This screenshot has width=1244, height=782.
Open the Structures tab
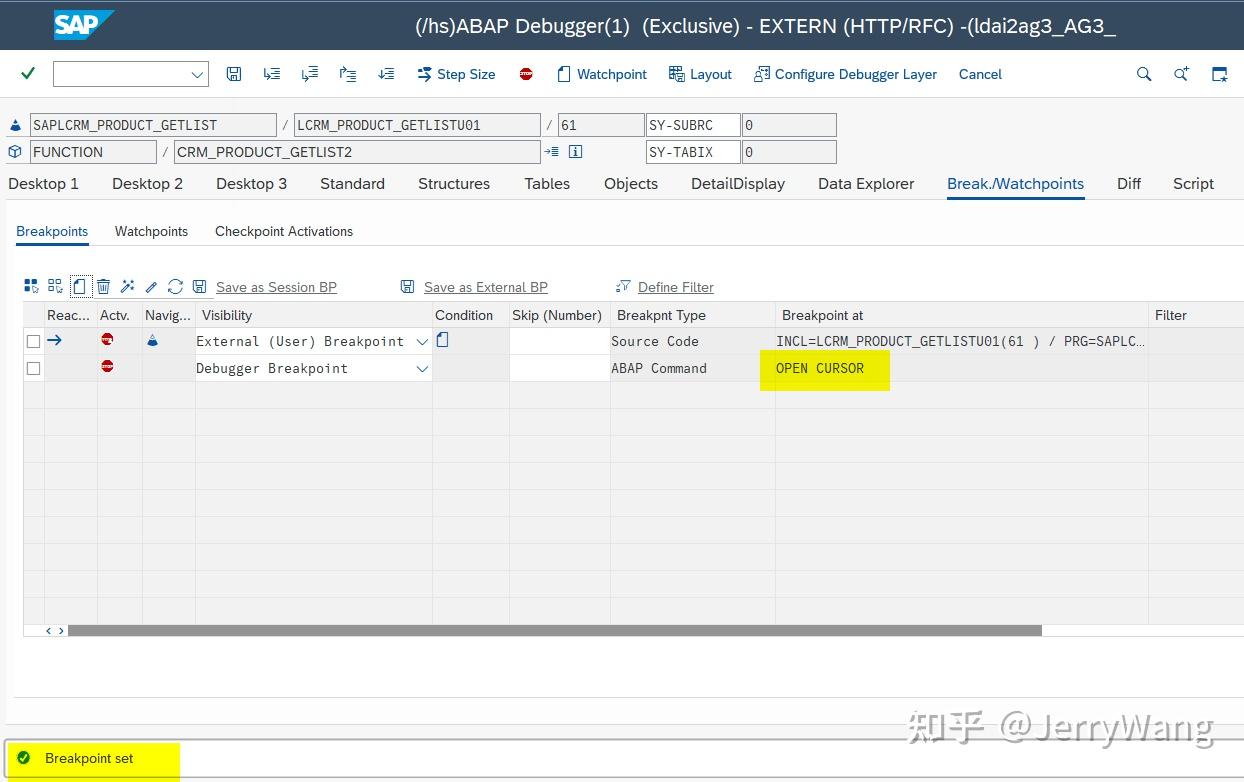(454, 184)
